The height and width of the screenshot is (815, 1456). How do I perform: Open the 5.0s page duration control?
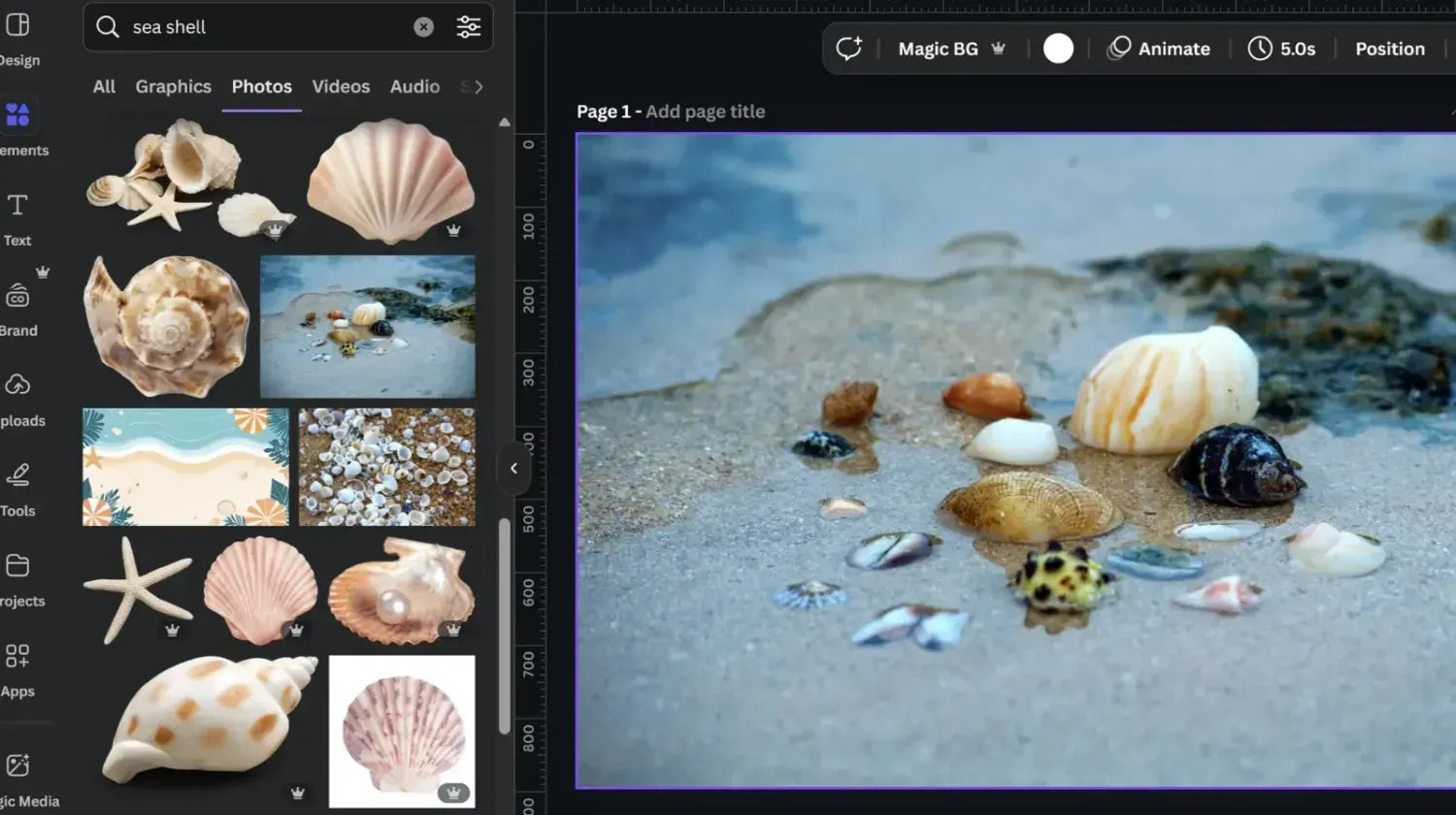click(x=1283, y=49)
